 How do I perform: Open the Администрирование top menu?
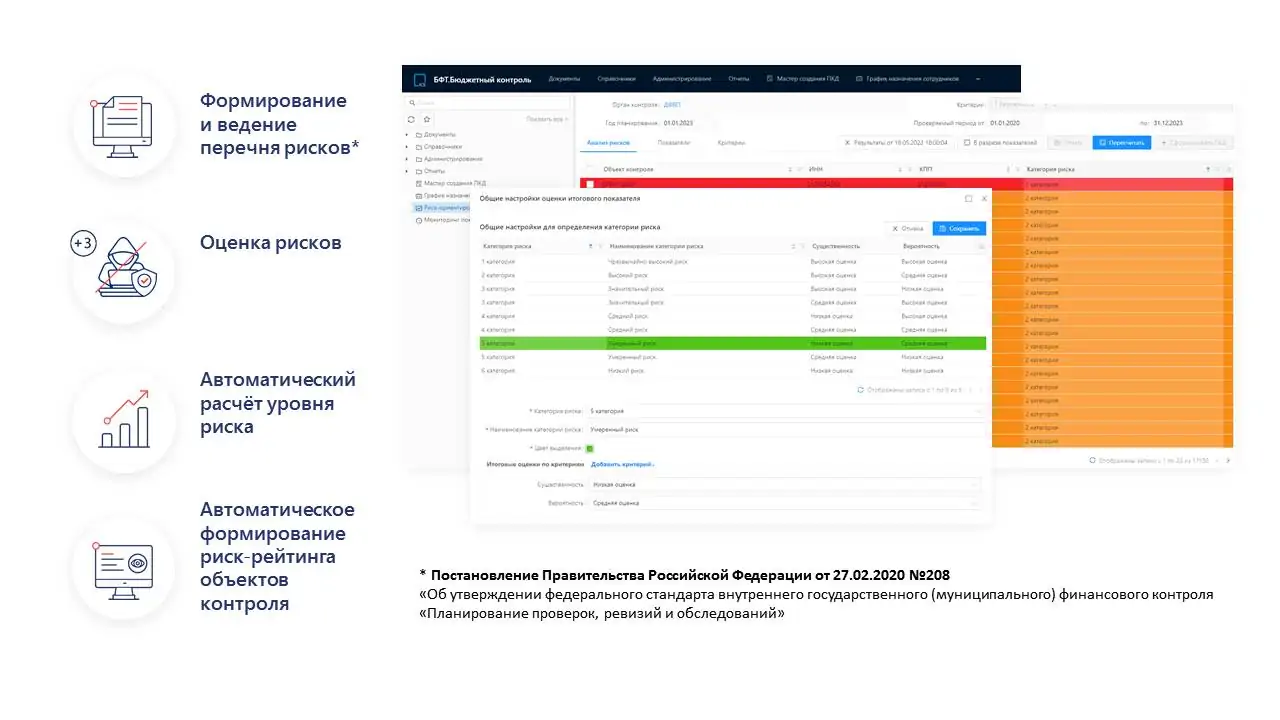pos(682,79)
